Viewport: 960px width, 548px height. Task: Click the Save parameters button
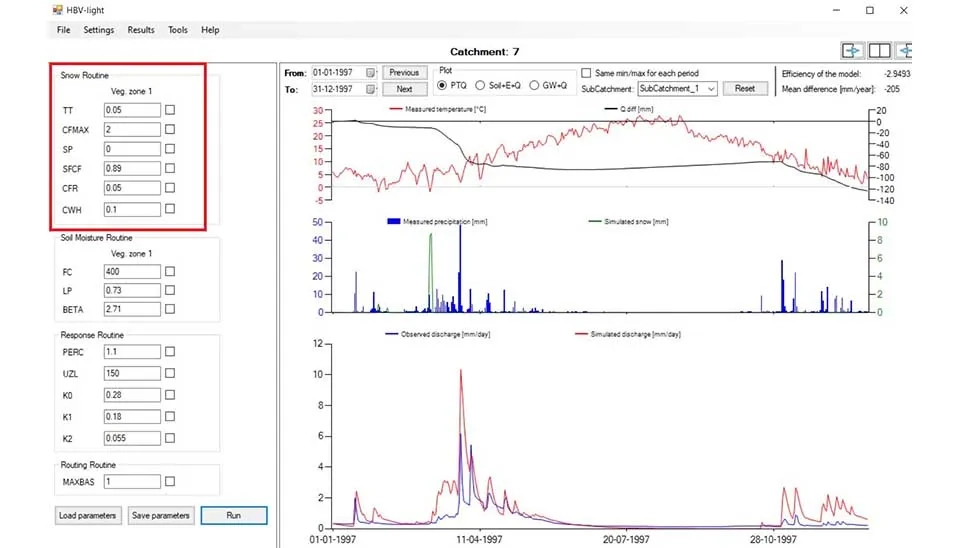pyautogui.click(x=160, y=516)
